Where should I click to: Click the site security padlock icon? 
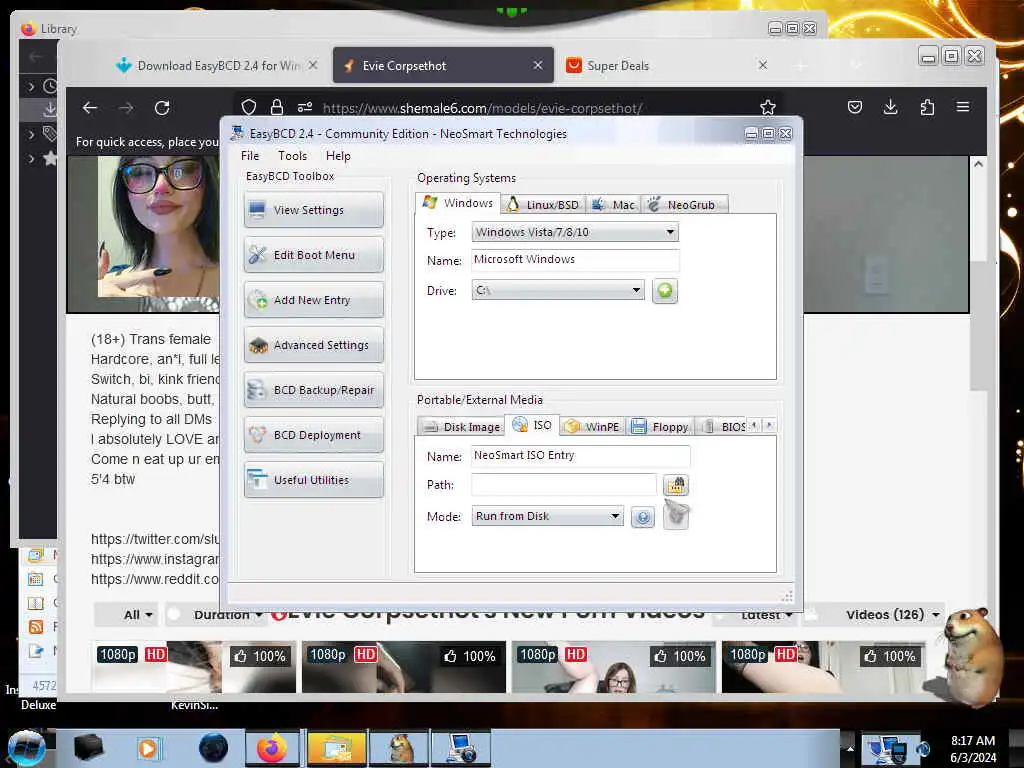[x=277, y=107]
